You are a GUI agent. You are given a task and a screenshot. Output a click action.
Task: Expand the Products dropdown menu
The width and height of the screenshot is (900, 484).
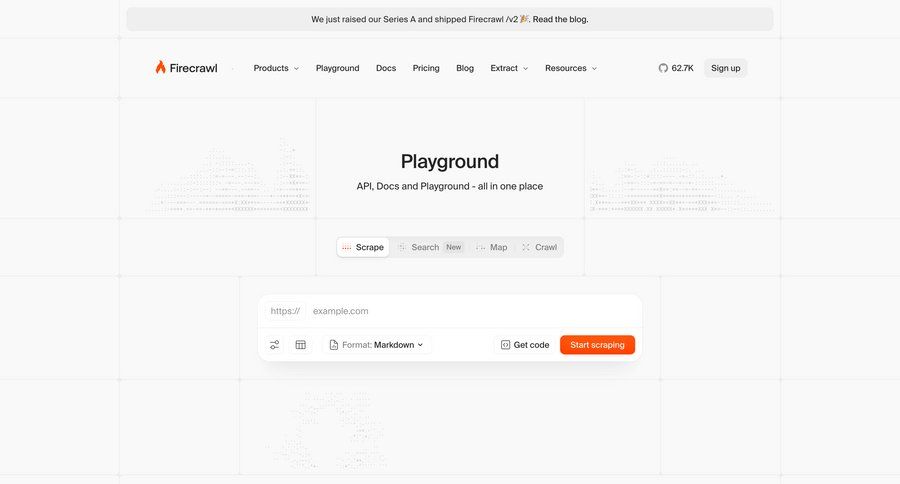[276, 68]
